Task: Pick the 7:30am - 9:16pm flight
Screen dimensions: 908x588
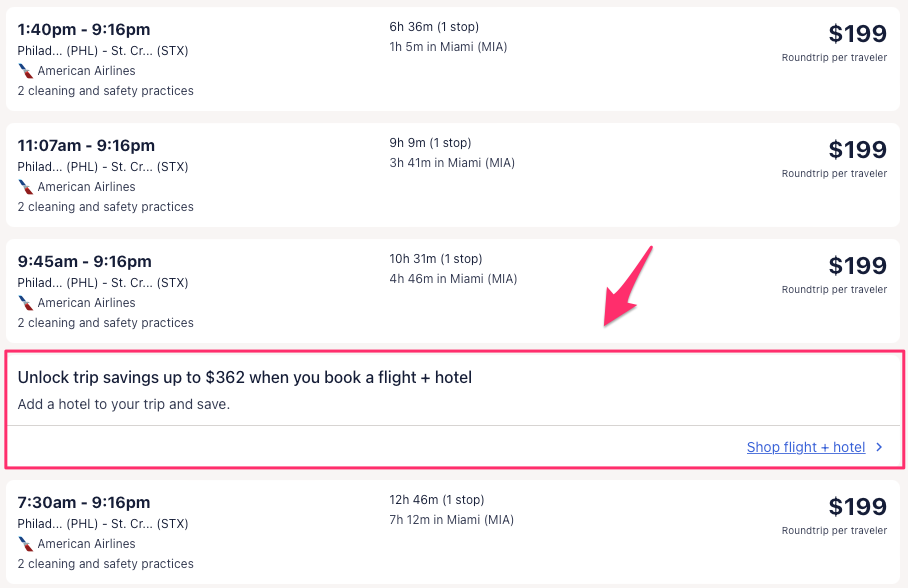Action: pos(84,503)
